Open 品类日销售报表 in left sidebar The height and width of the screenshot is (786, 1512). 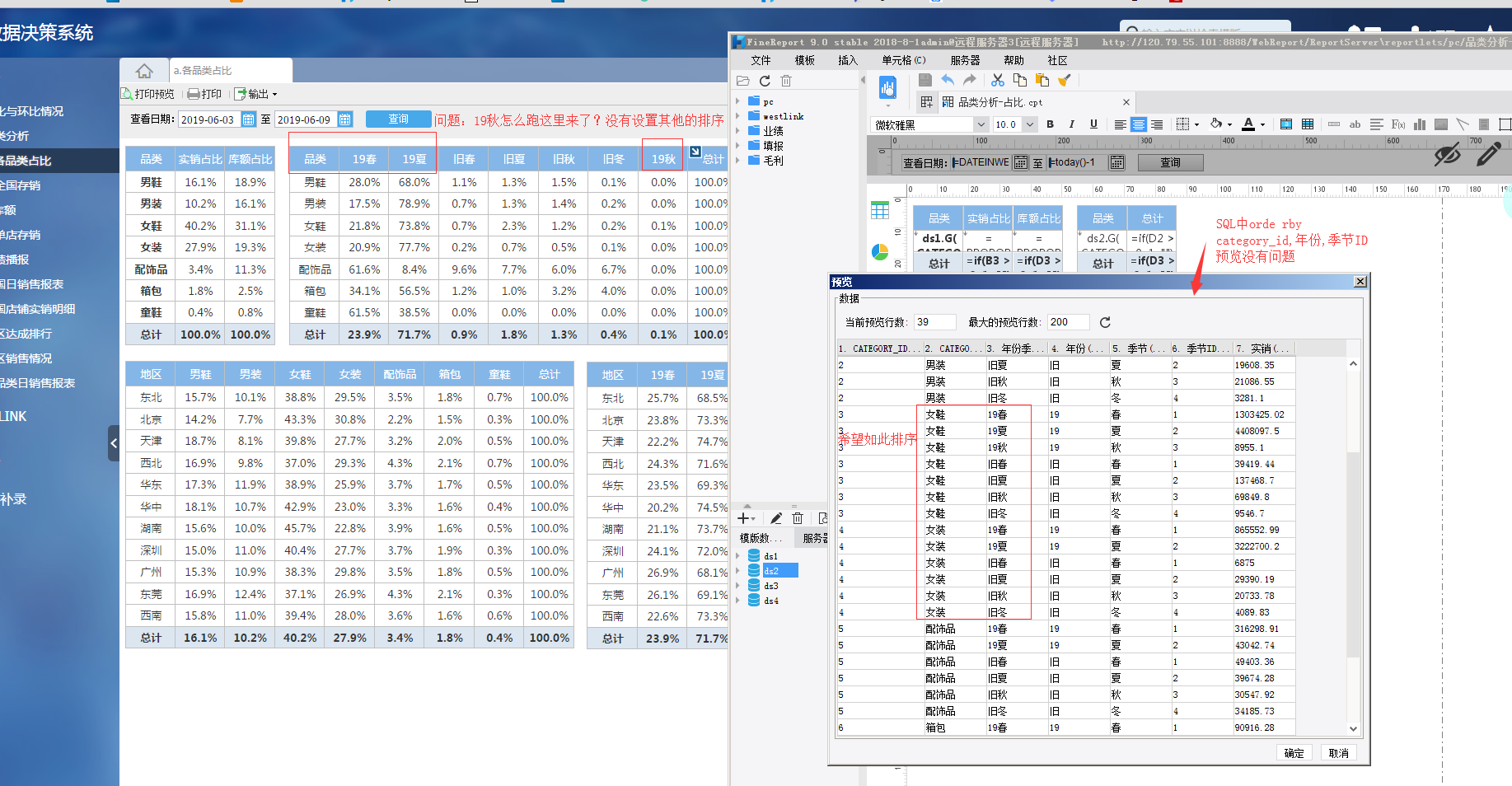(38, 383)
